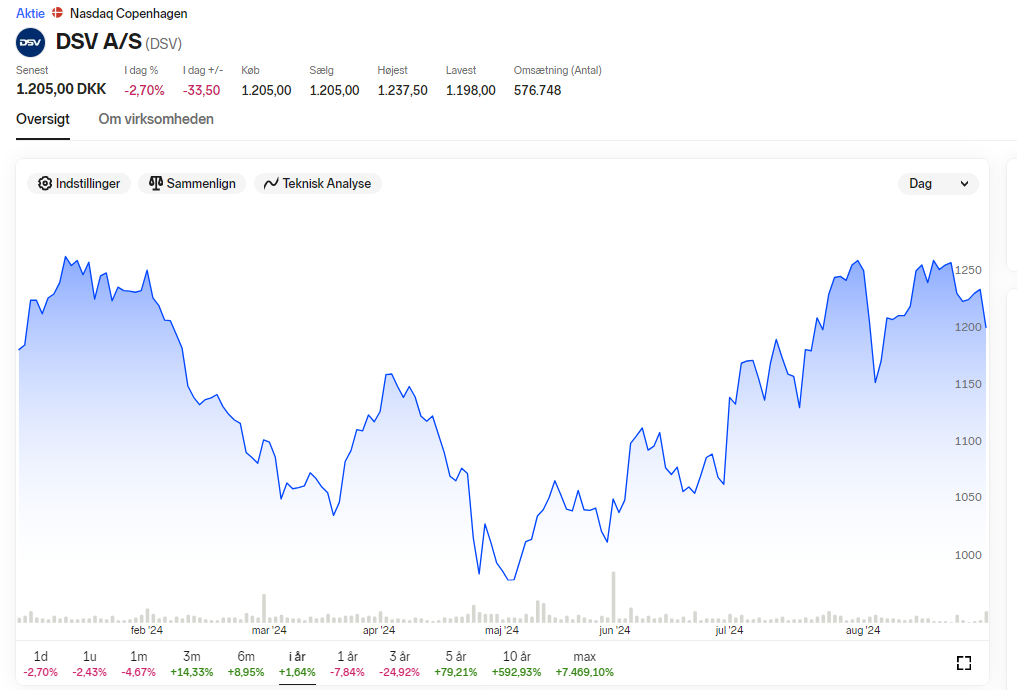1017x690 pixels.
Task: Show the 10 år chart range
Action: tap(516, 663)
